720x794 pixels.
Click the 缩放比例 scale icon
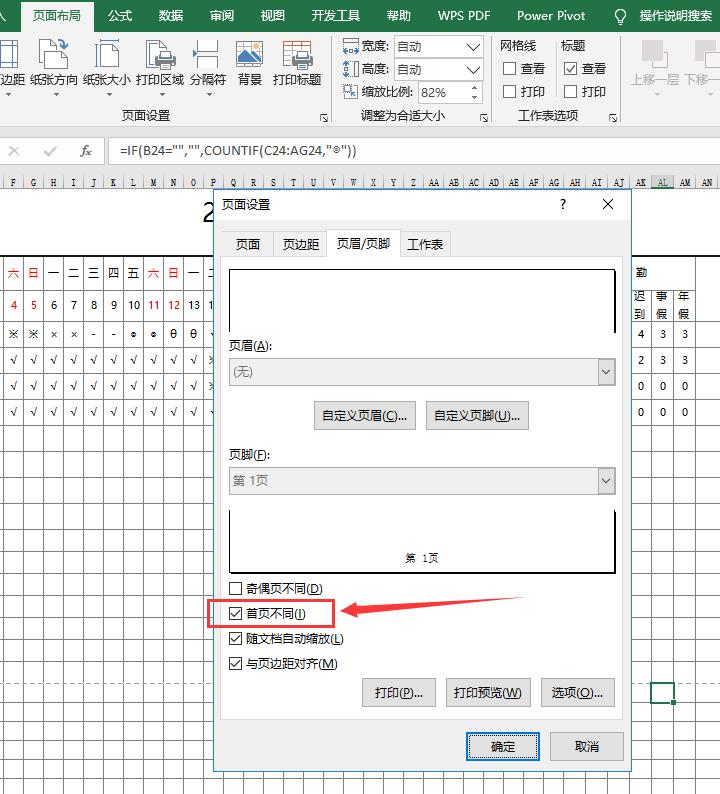[x=350, y=92]
